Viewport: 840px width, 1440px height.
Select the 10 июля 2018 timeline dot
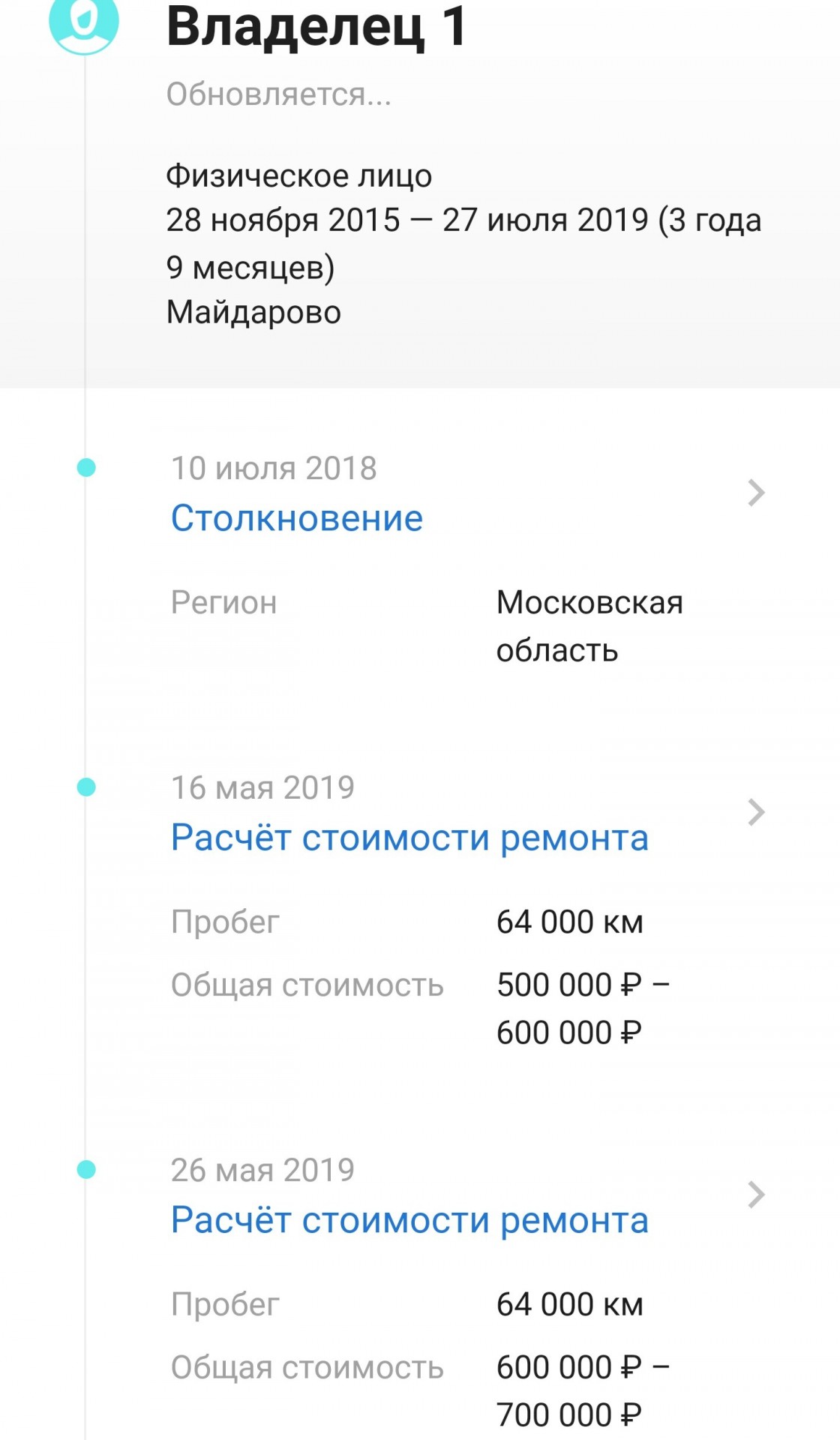(x=86, y=468)
